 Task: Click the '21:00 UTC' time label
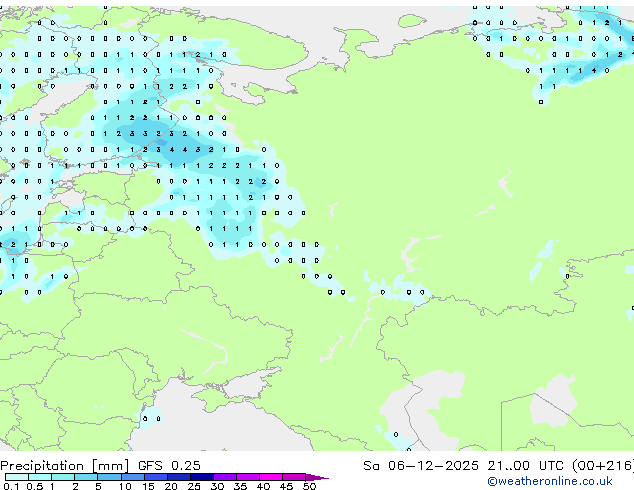(525, 466)
